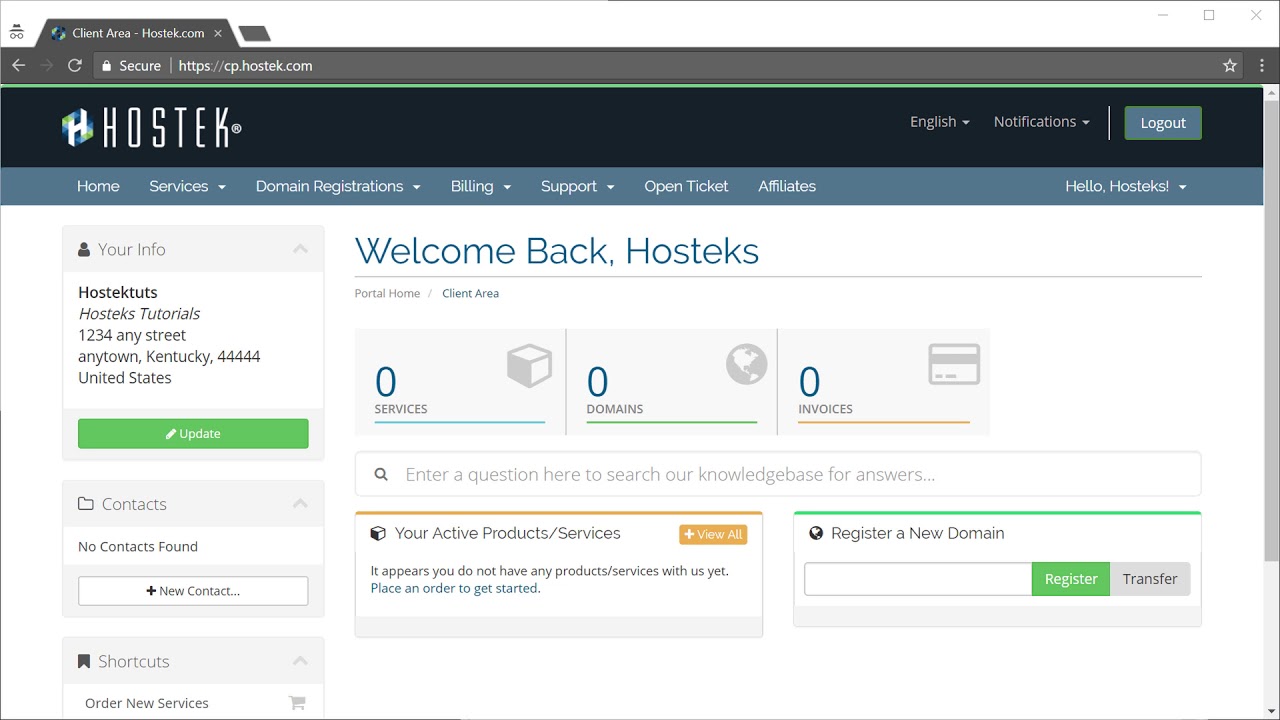Click globe icon in Register a New Domain
The height and width of the screenshot is (720, 1280).
pos(816,534)
